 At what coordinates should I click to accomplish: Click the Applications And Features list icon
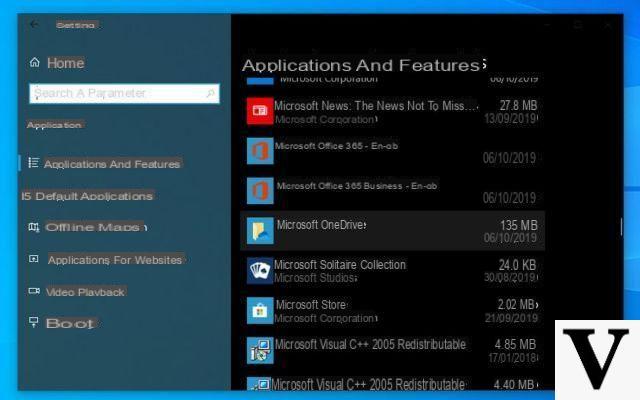click(34, 163)
